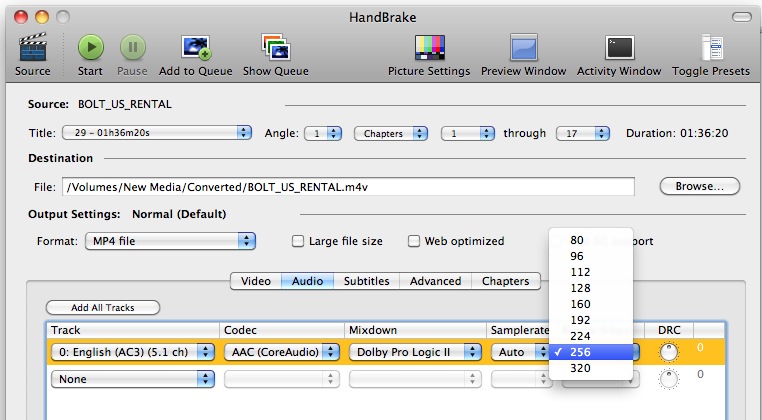This screenshot has width=762, height=420.
Task: Enable Web optimized checkbox
Action: (414, 241)
